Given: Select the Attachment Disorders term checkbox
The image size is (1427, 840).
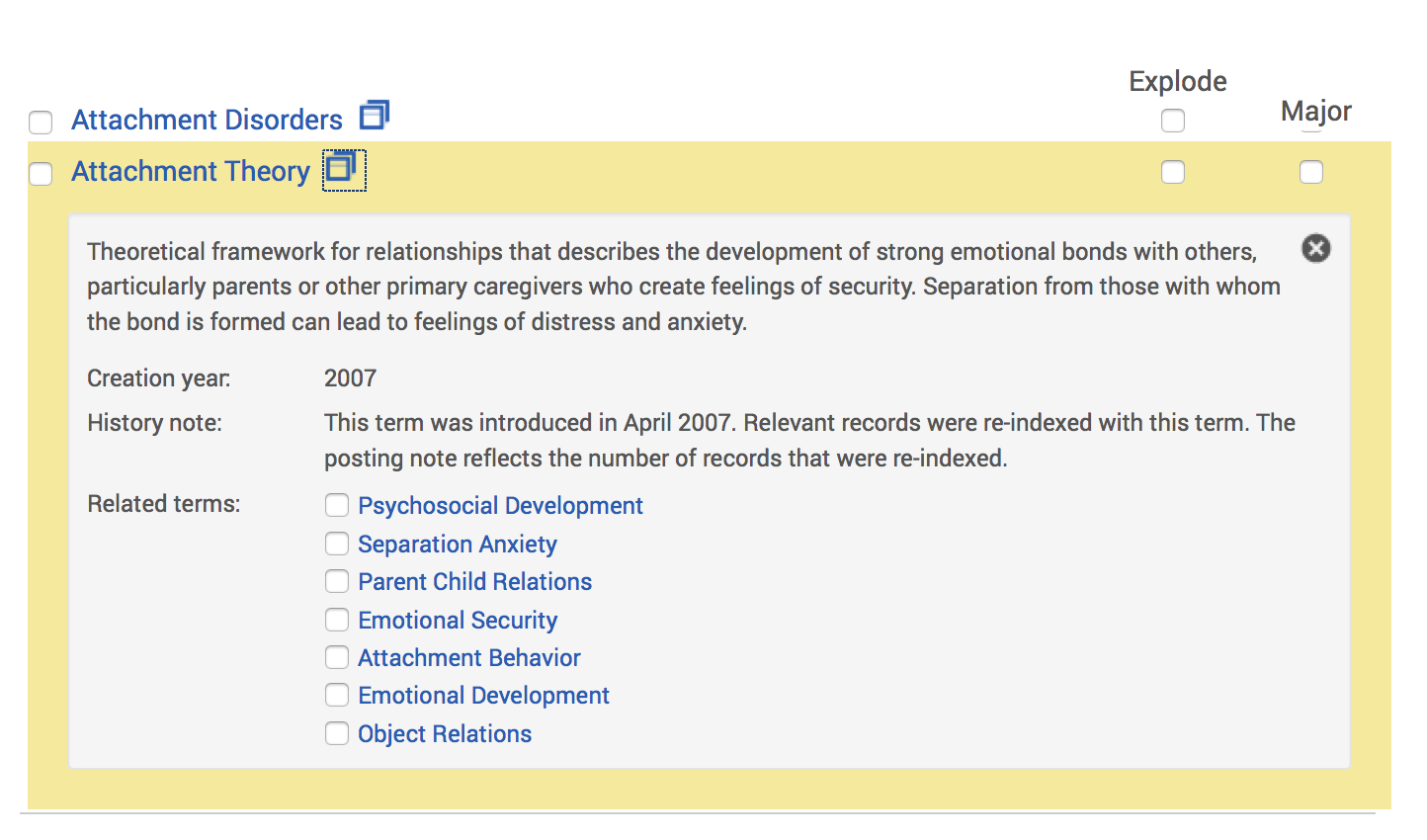Looking at the screenshot, I should [x=41, y=123].
